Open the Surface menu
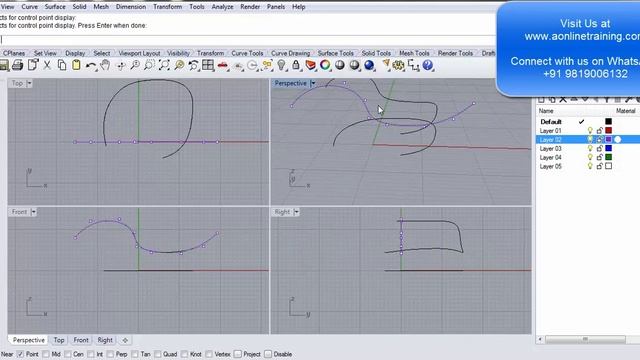The image size is (640, 360). coord(55,7)
